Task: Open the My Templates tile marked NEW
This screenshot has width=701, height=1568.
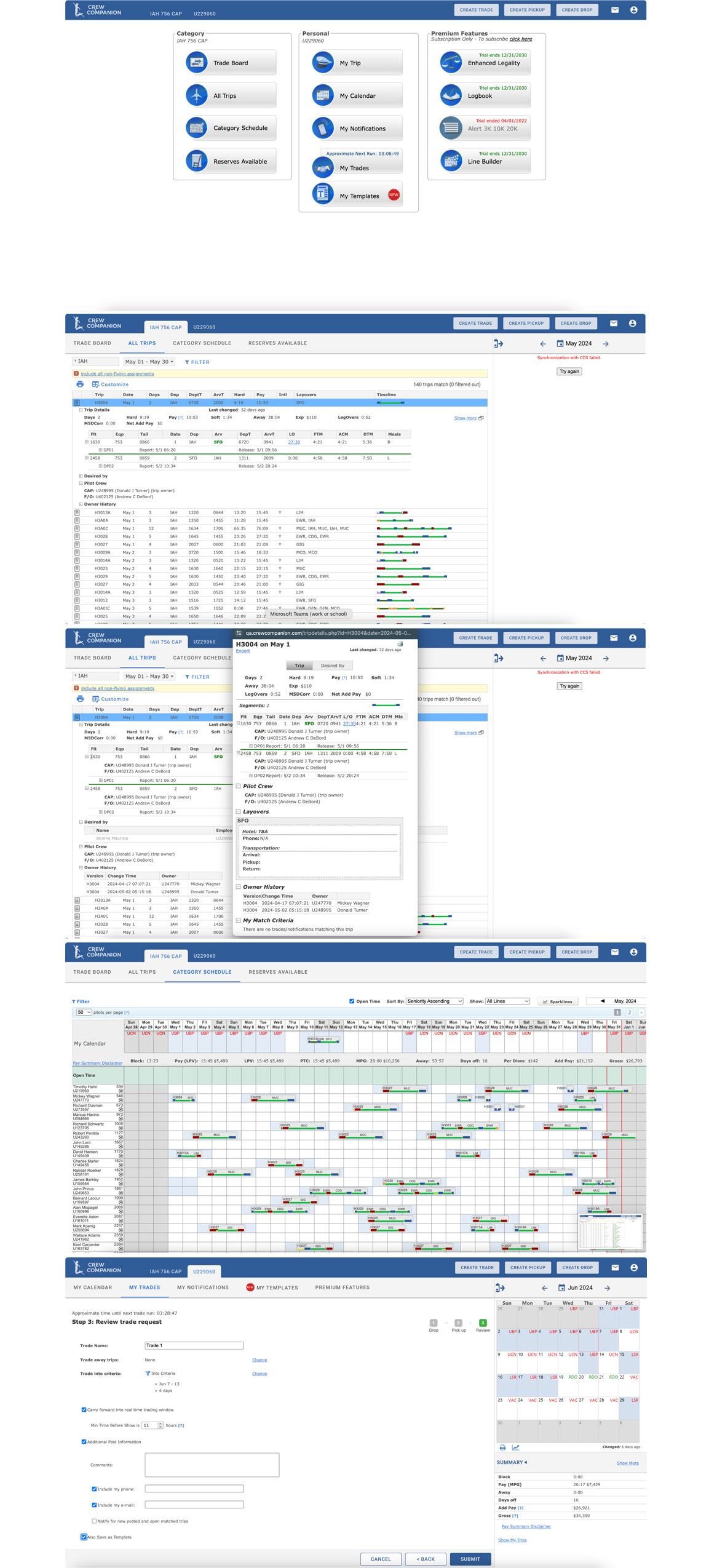Action: coord(357,195)
